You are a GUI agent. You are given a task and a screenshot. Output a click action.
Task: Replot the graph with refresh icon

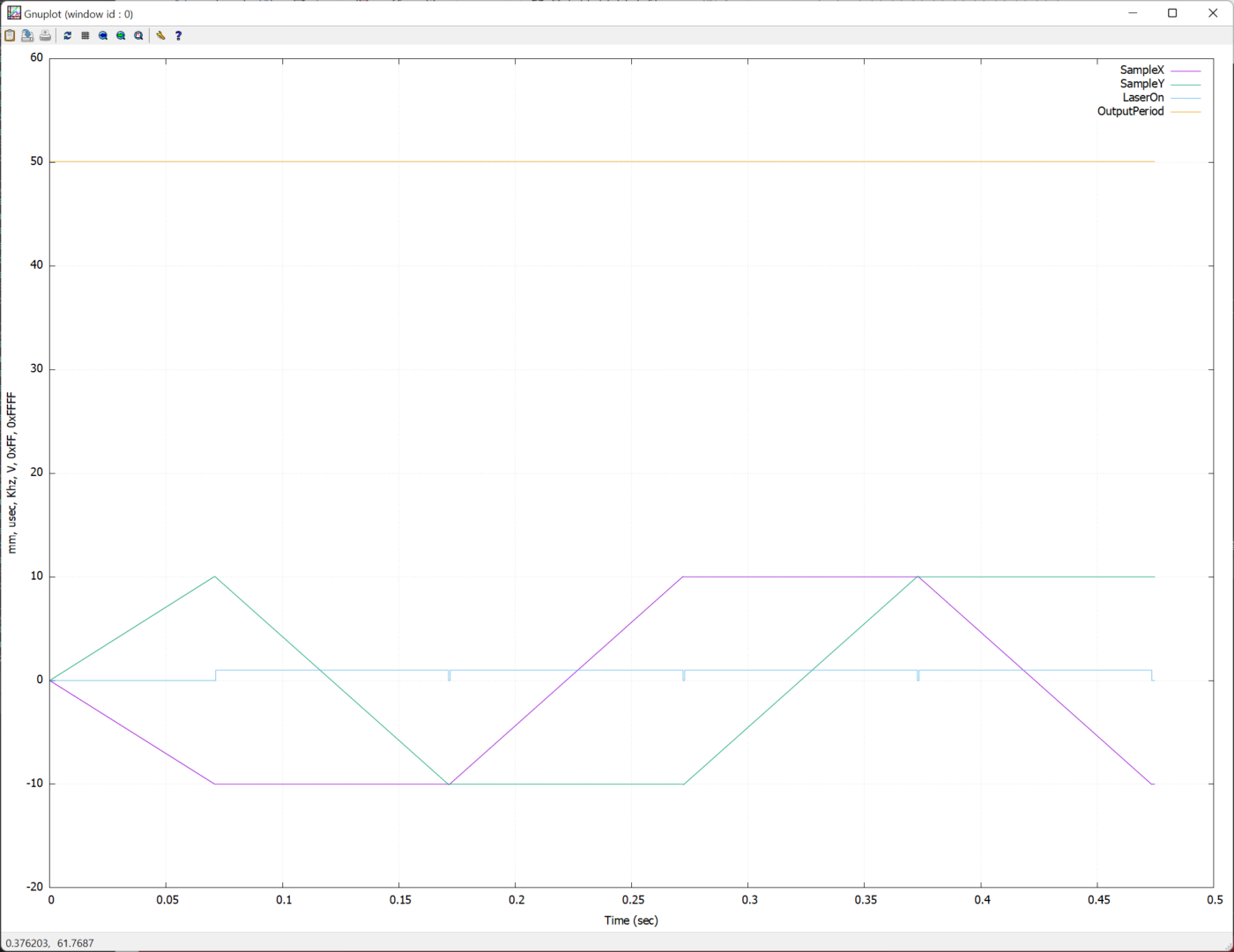pos(68,35)
